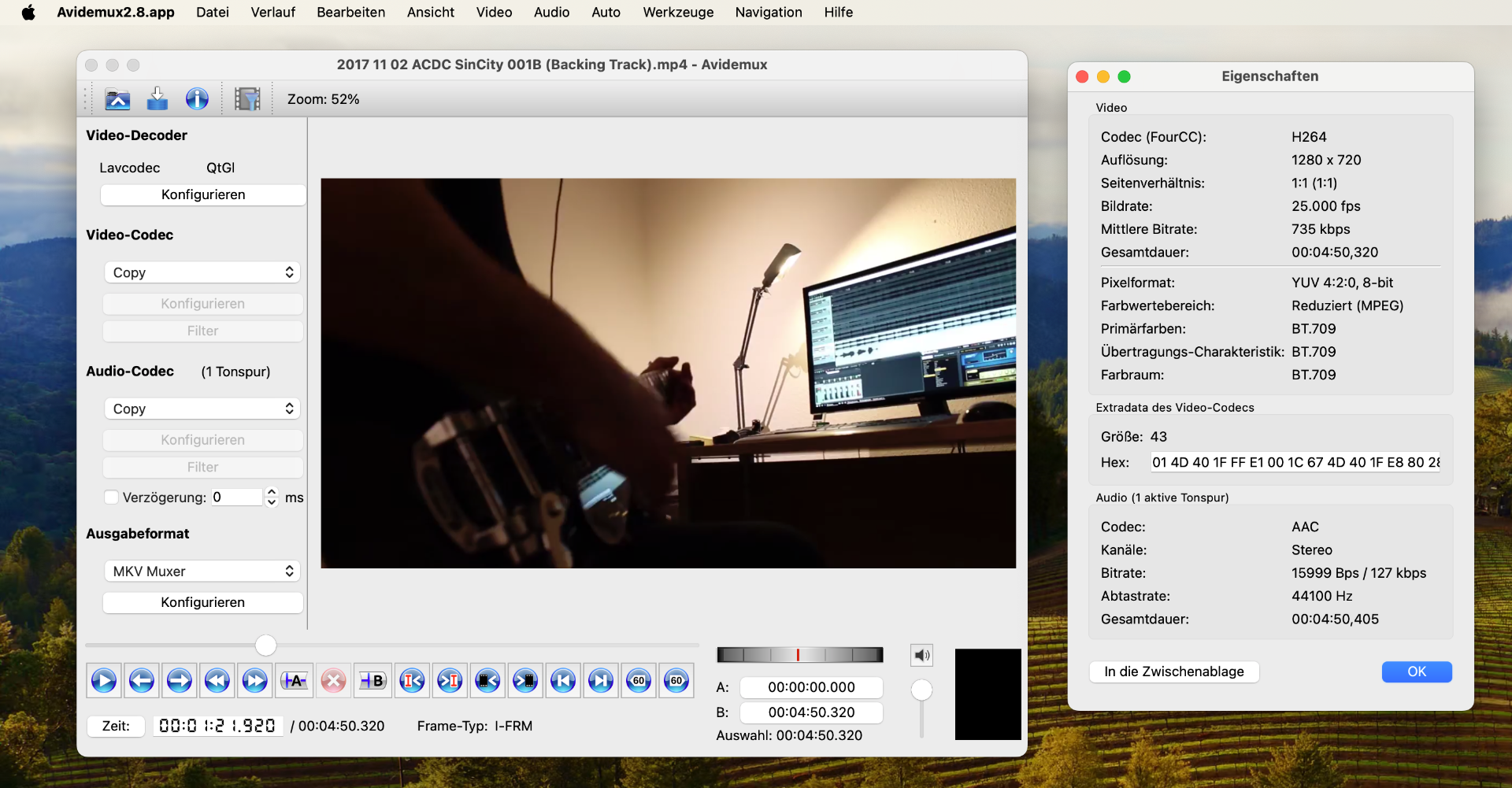Open the Auto menu

(x=606, y=13)
